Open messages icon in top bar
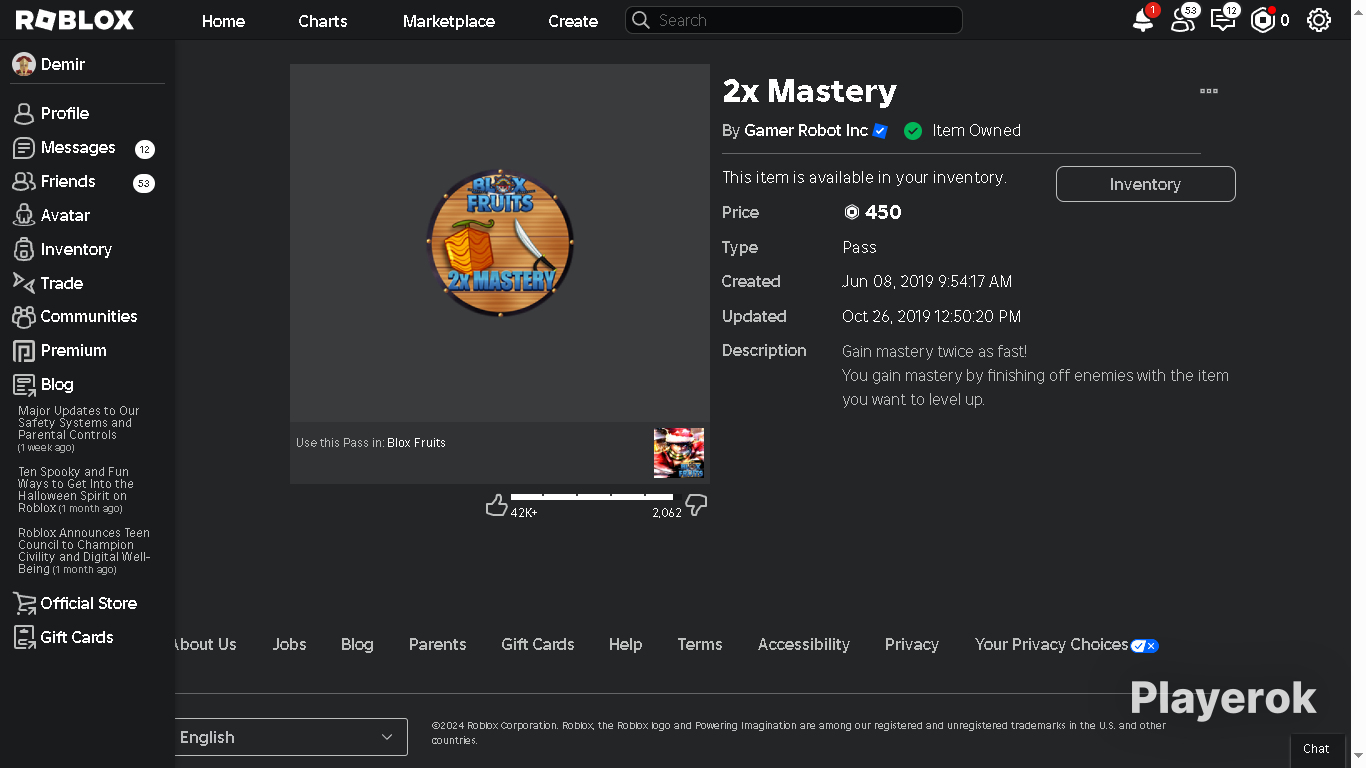1366x768 pixels. pos(1223,20)
